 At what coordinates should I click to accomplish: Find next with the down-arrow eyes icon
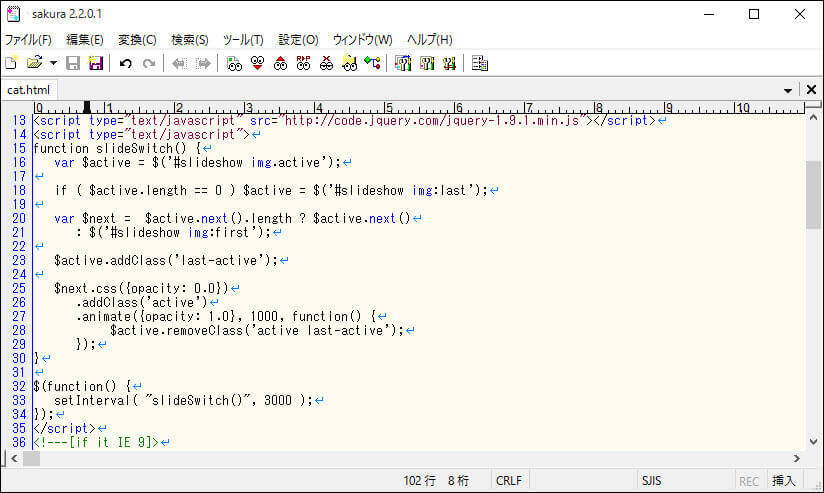258,64
